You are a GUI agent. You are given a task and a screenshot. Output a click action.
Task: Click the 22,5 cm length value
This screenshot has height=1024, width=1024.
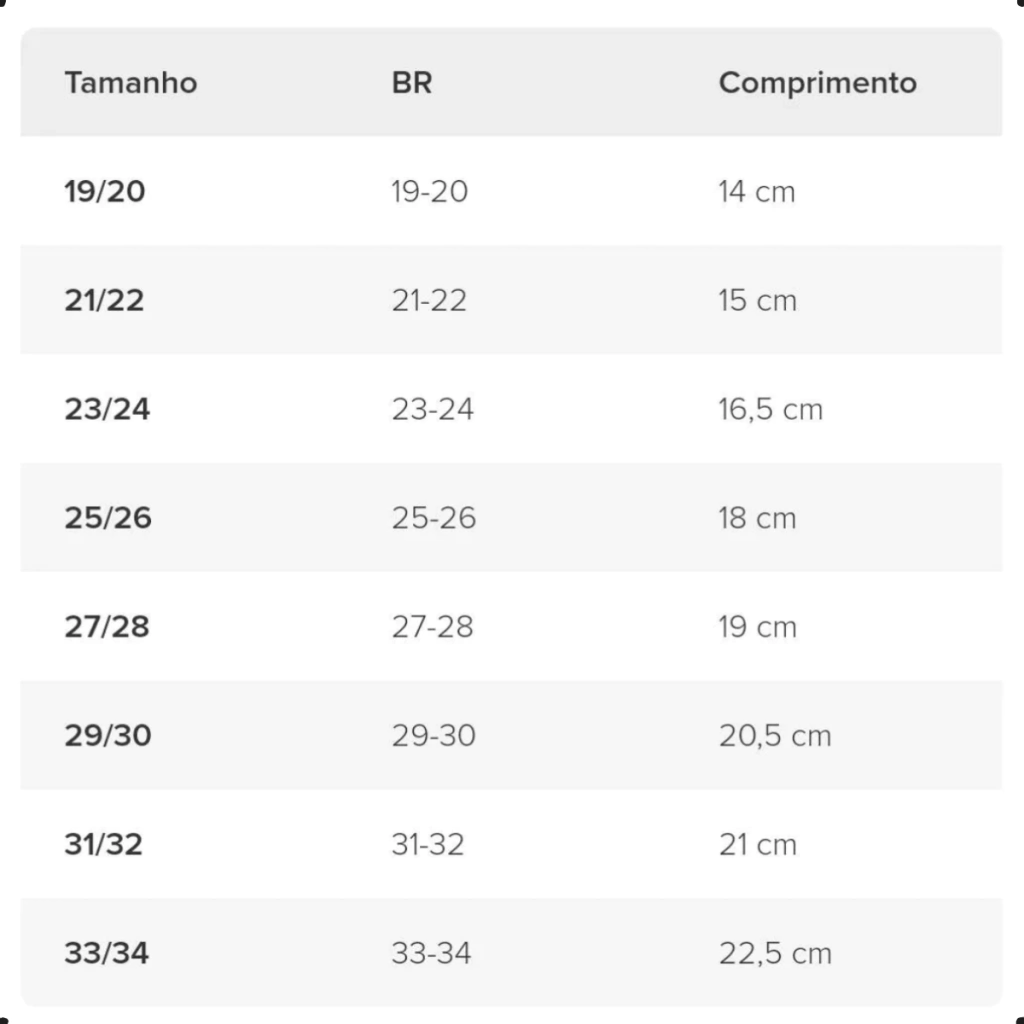point(775,954)
